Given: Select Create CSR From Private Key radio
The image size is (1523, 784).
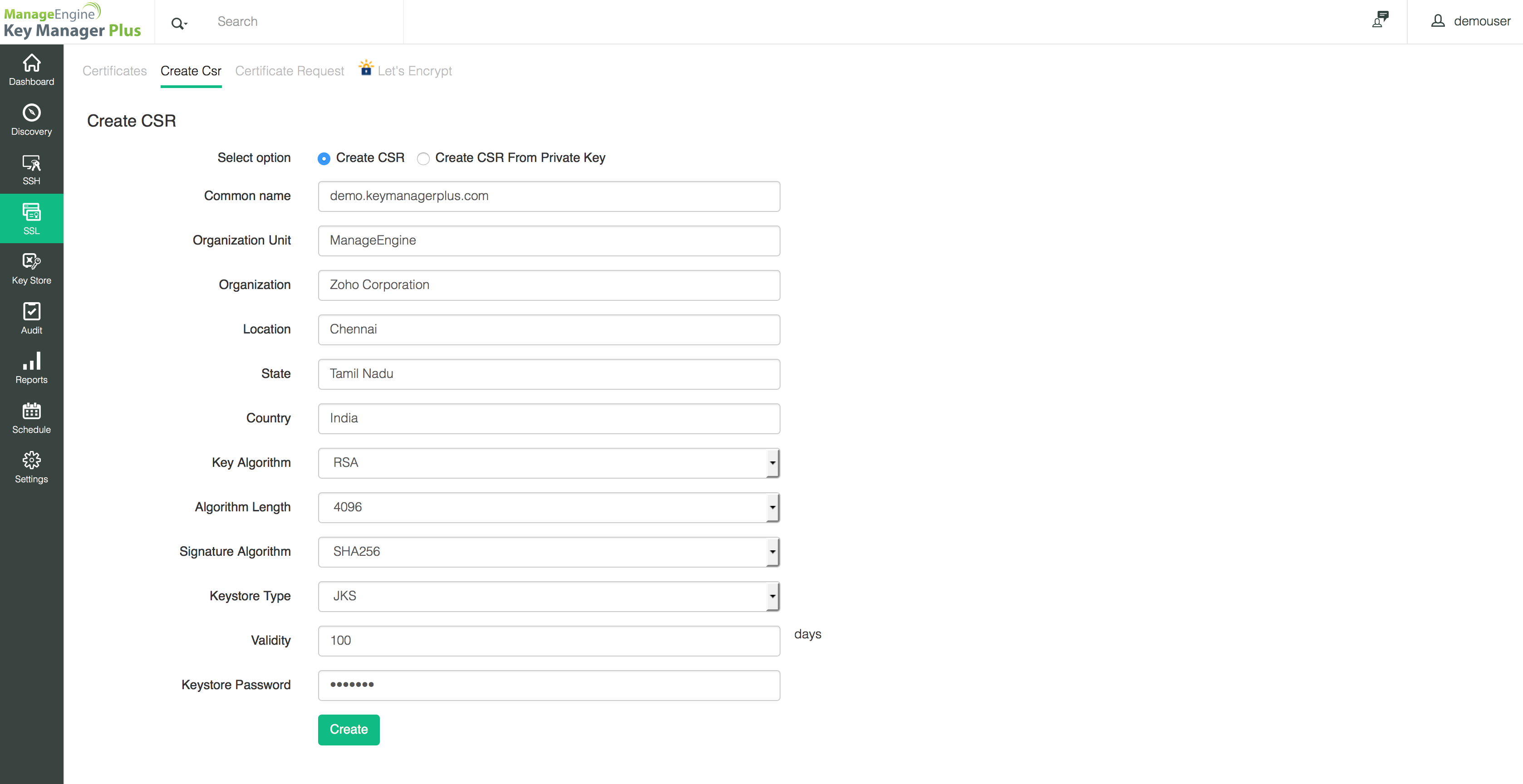Looking at the screenshot, I should pyautogui.click(x=423, y=158).
